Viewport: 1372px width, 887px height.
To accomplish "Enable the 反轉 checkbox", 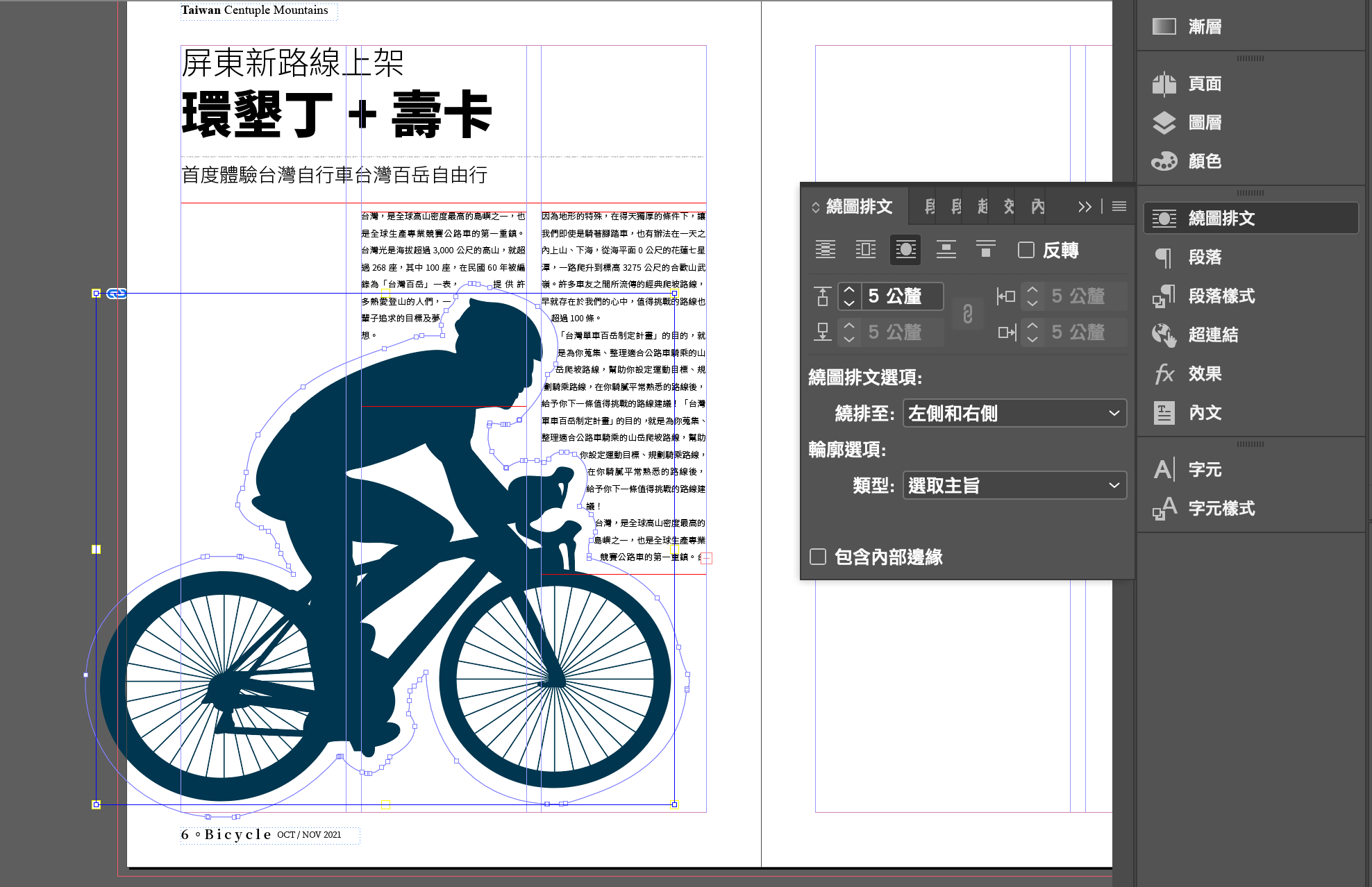I will pyautogui.click(x=1026, y=250).
